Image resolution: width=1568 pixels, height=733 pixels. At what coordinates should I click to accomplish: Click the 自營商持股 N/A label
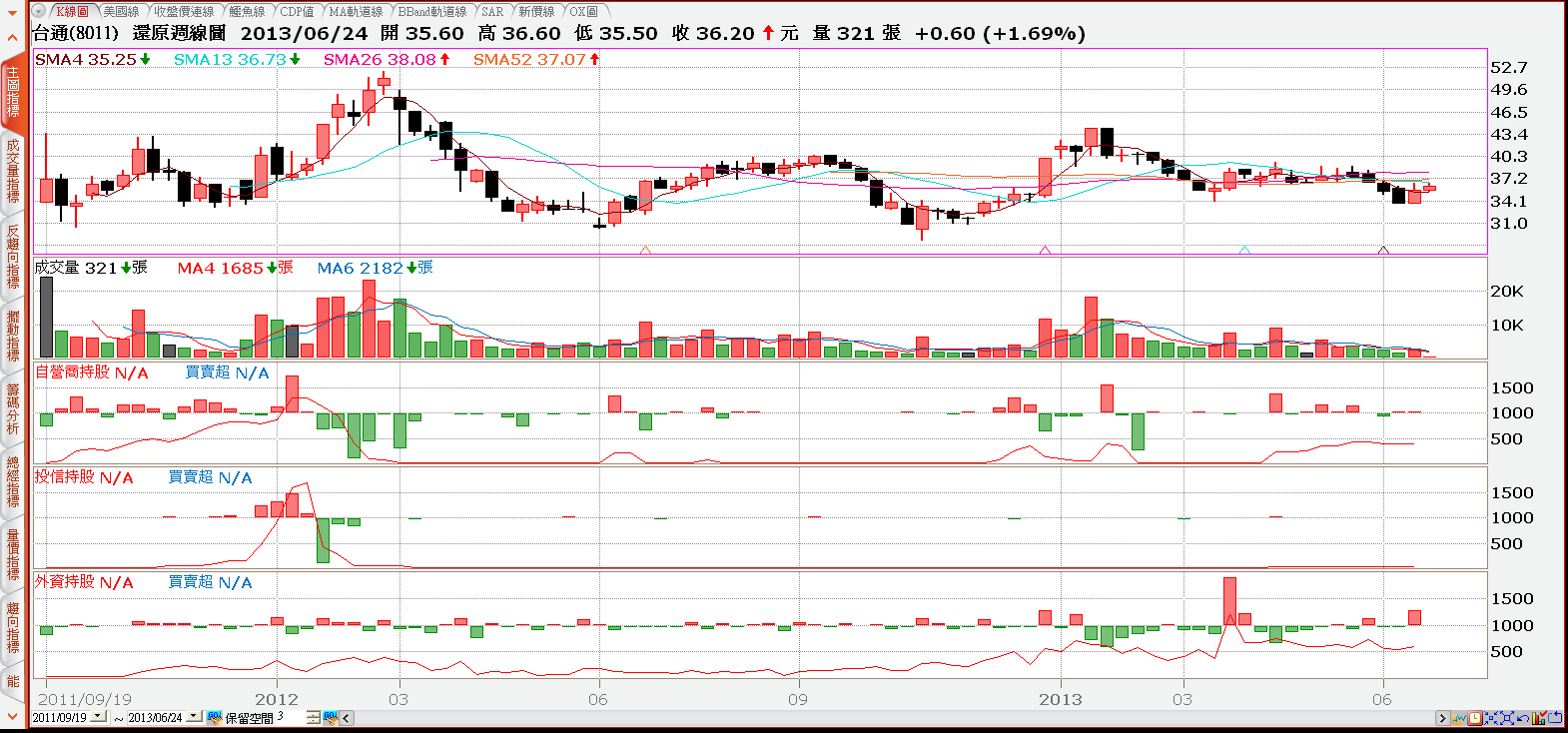click(91, 372)
